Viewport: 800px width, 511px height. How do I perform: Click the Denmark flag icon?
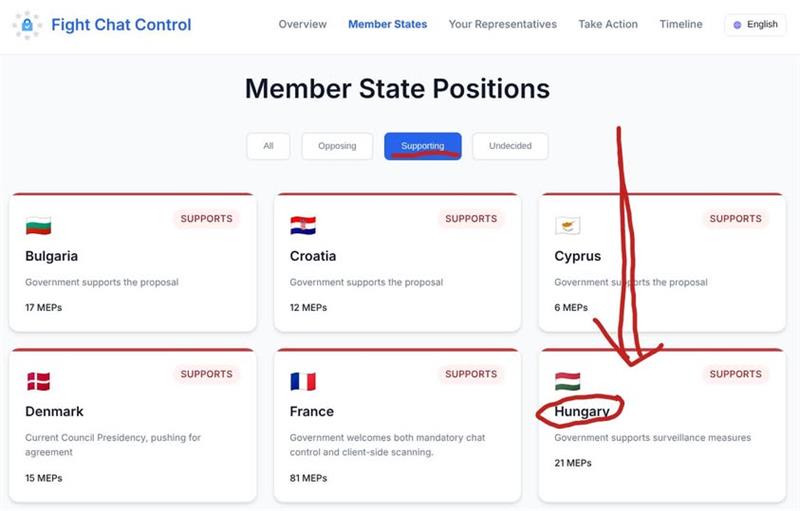pos(38,381)
